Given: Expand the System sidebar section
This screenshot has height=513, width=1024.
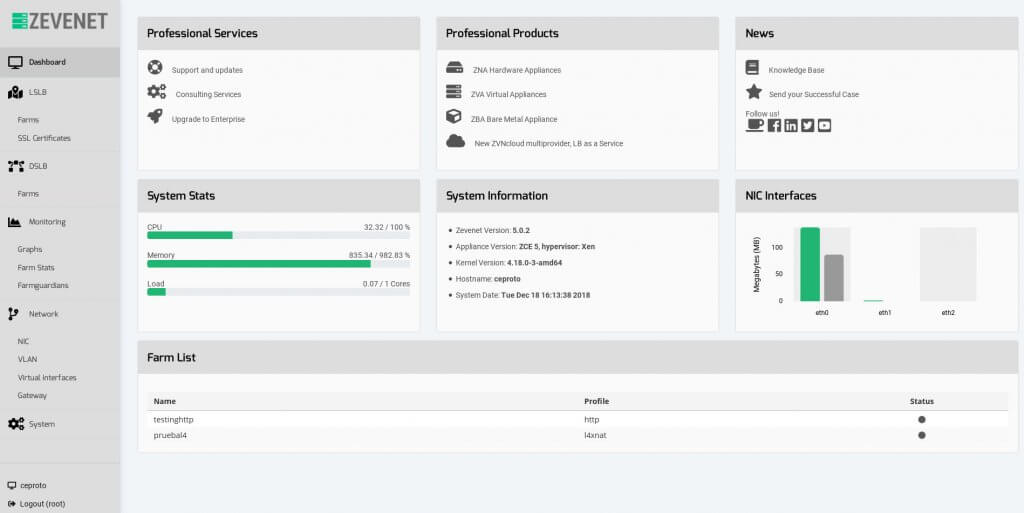Looking at the screenshot, I should [41, 424].
